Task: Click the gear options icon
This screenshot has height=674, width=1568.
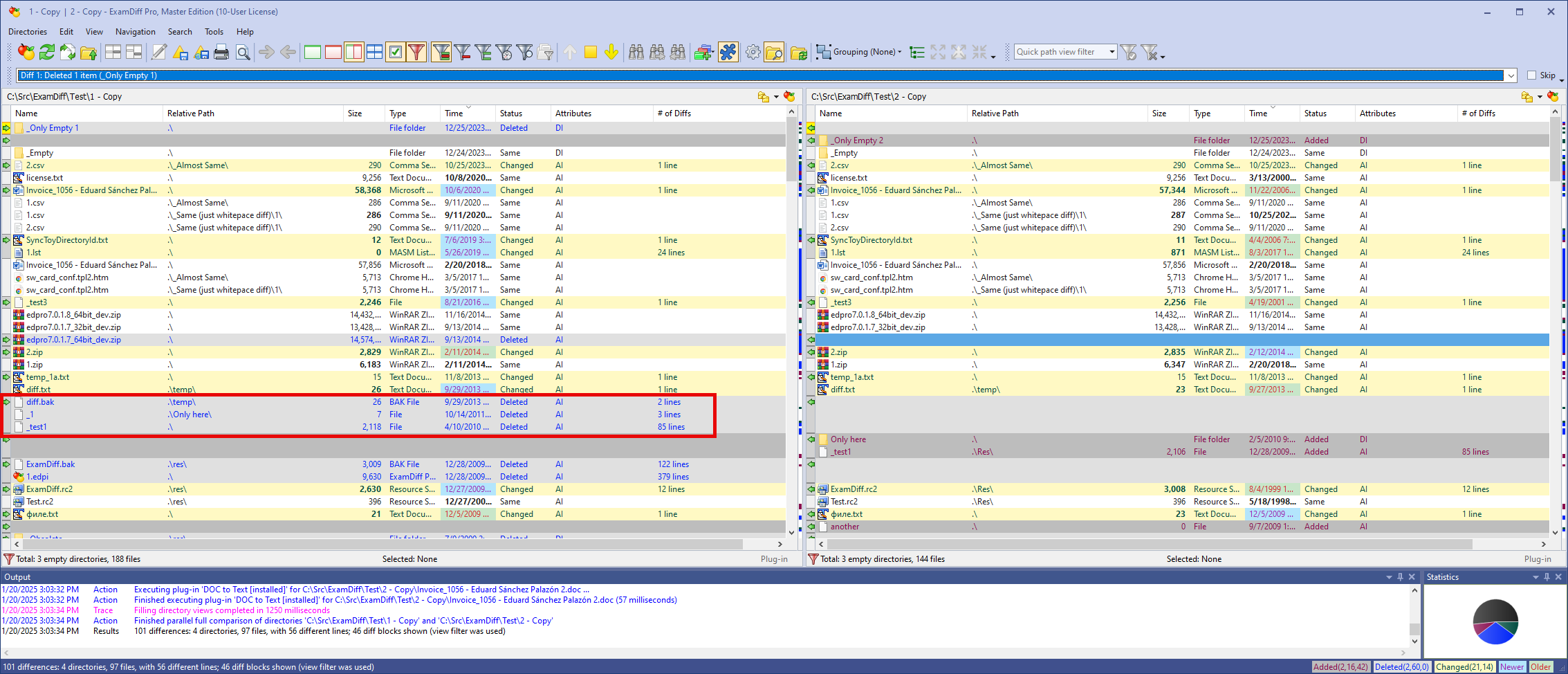Action: coord(753,52)
